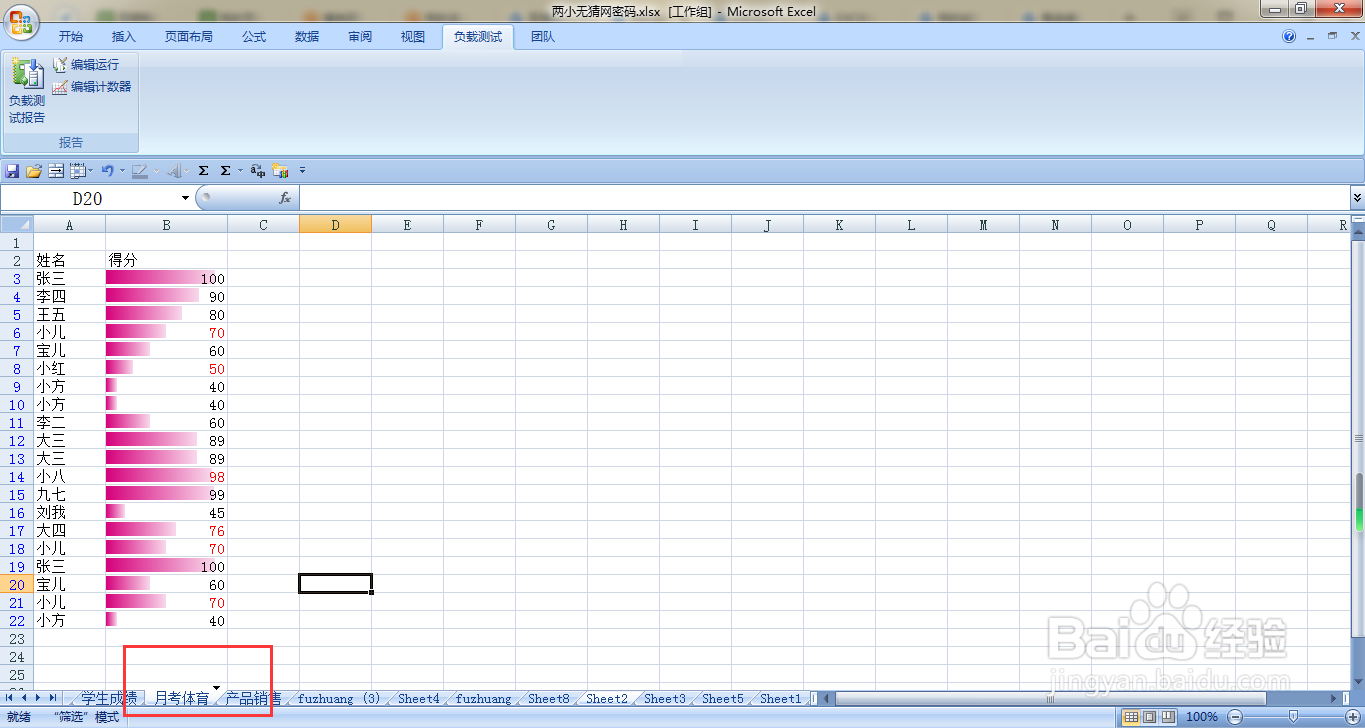1365x728 pixels.
Task: Click the open folder icon
Action: coord(34,171)
